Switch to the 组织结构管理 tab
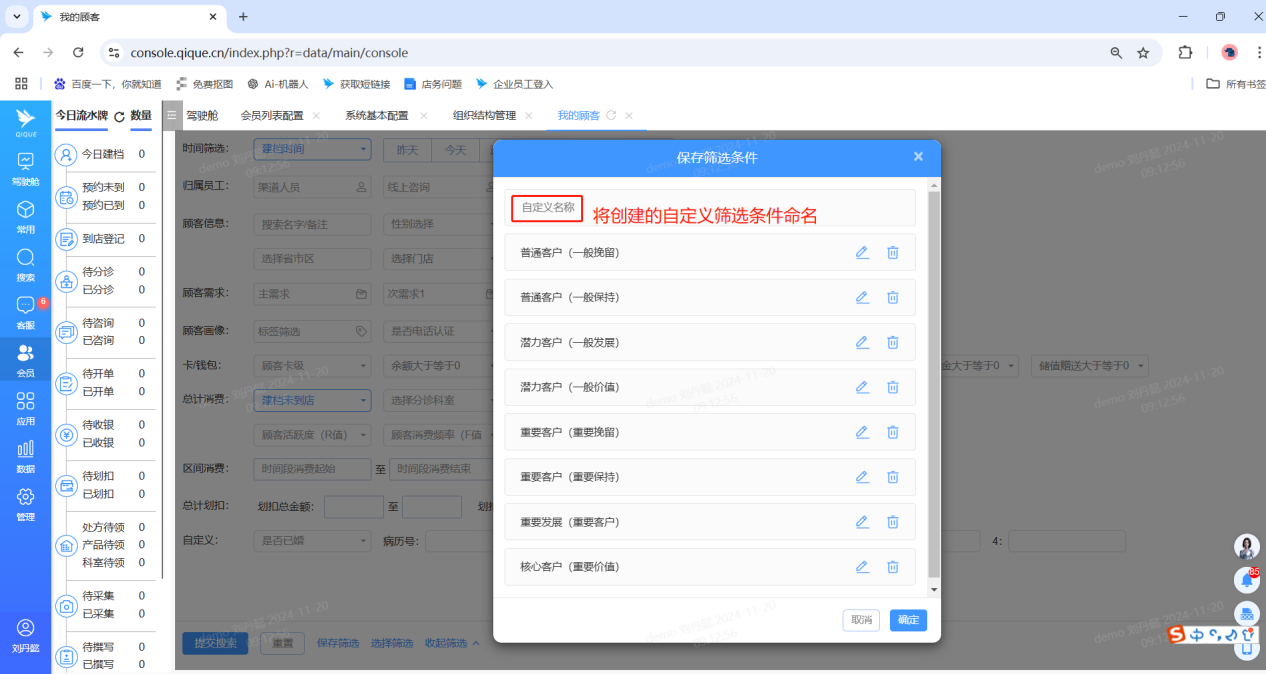Image resolution: width=1266 pixels, height=674 pixels. coord(484,115)
